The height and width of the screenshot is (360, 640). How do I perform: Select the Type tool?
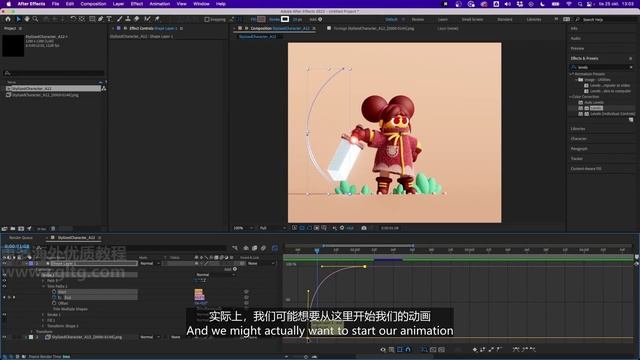point(109,19)
